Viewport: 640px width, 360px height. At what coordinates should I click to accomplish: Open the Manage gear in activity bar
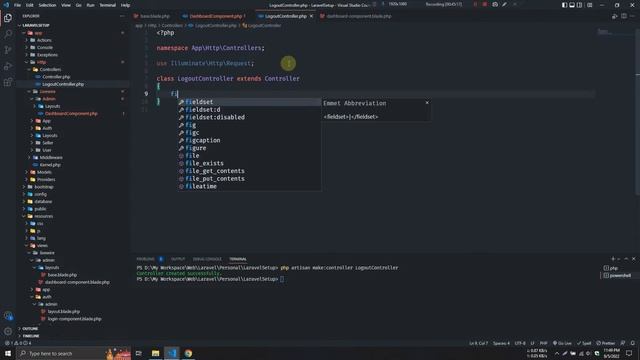click(8, 331)
